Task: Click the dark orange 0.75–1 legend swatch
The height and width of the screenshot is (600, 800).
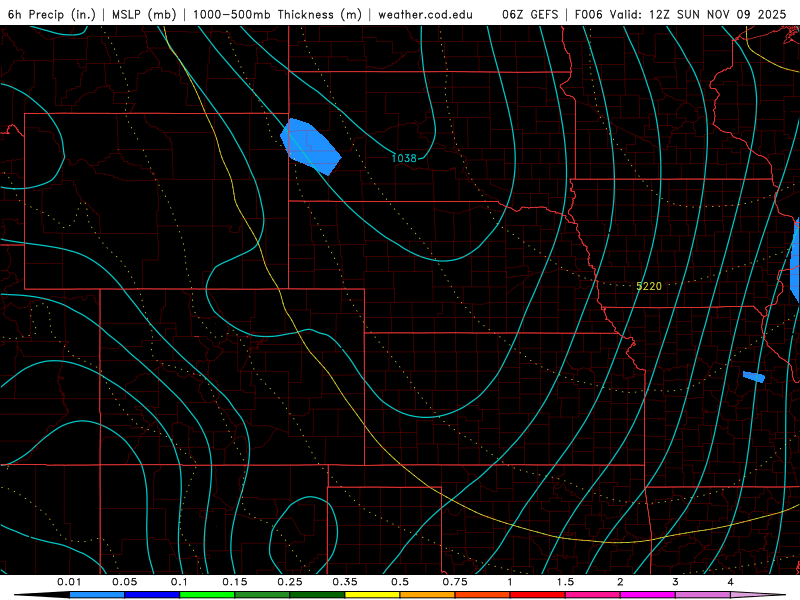Action: point(483,595)
